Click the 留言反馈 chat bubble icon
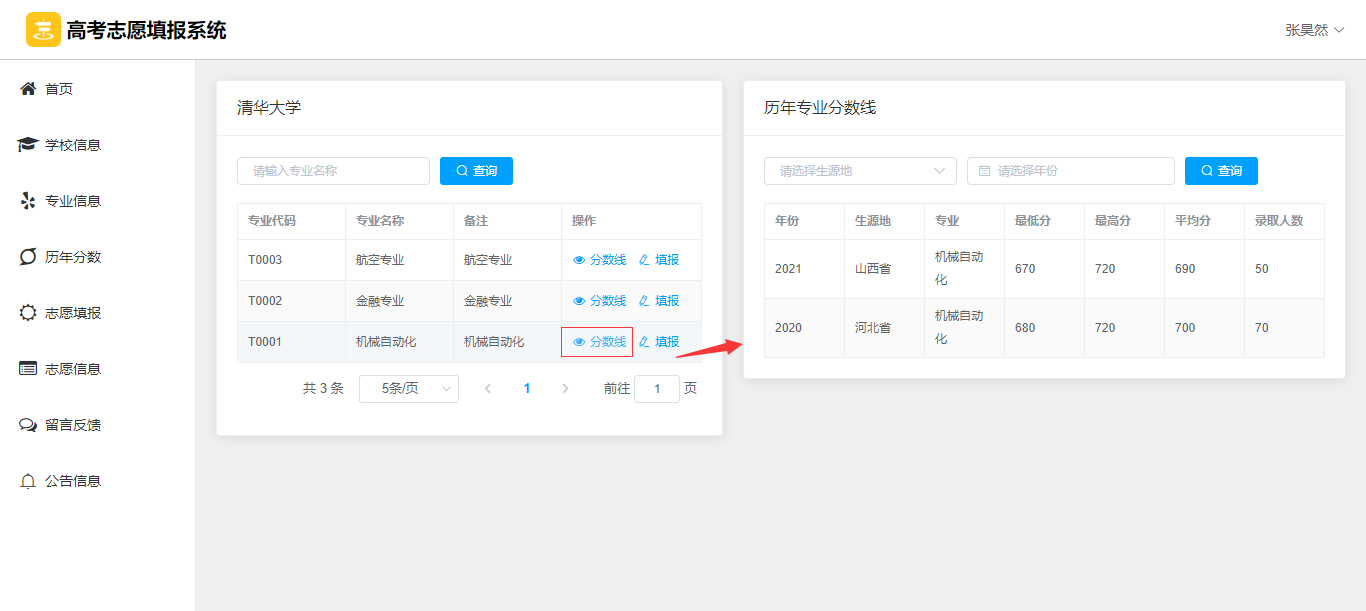The height and width of the screenshot is (611, 1366). coord(28,425)
